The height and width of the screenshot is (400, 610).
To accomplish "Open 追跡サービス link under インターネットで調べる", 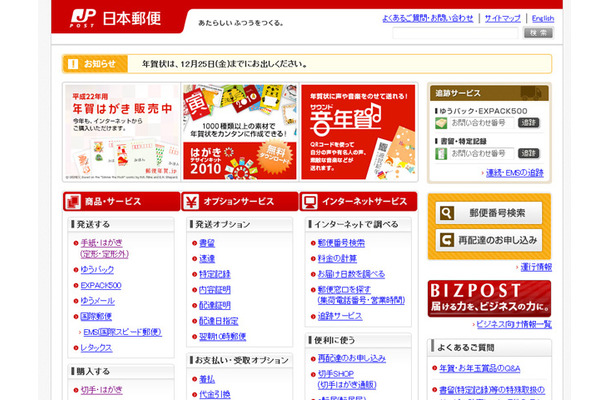I will pyautogui.click(x=340, y=316).
